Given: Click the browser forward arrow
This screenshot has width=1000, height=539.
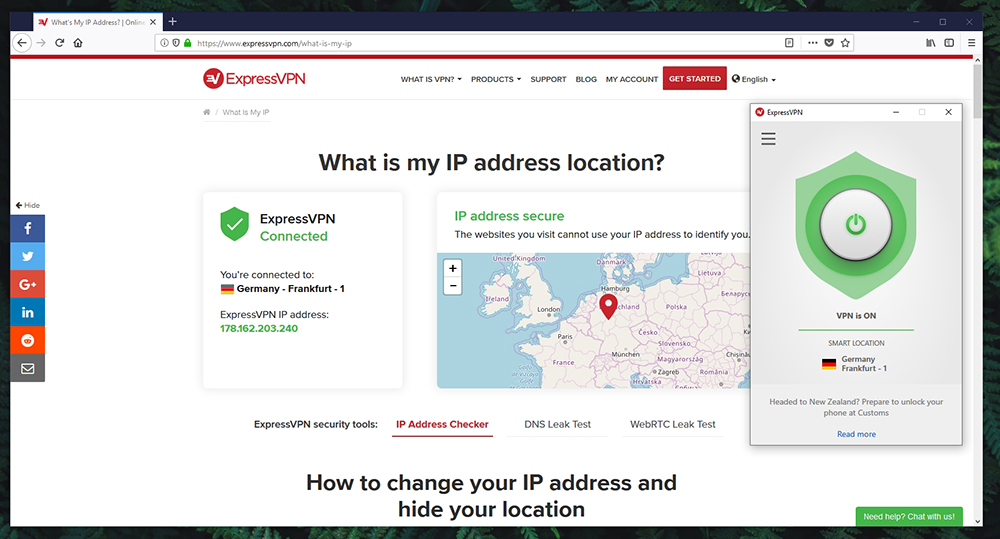Looking at the screenshot, I should tap(41, 43).
